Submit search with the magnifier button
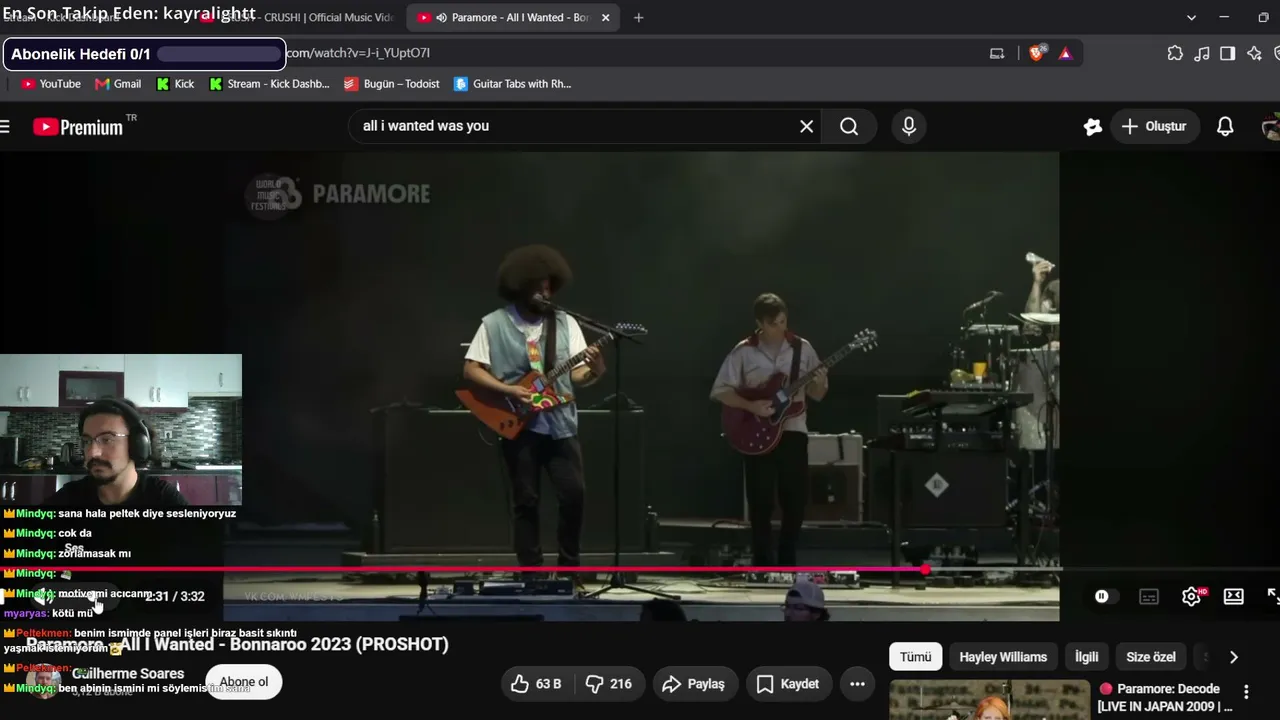Screen dimensions: 1280x720 coord(849,126)
